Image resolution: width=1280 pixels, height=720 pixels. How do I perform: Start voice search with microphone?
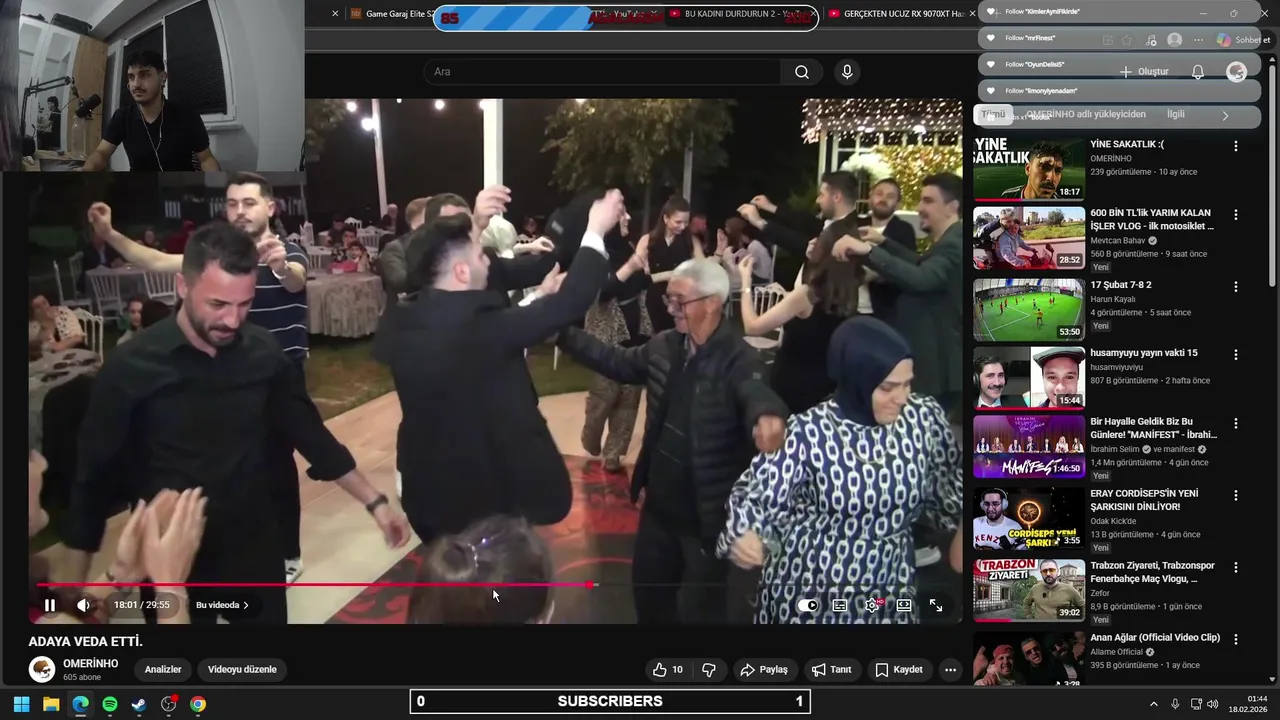pos(847,72)
